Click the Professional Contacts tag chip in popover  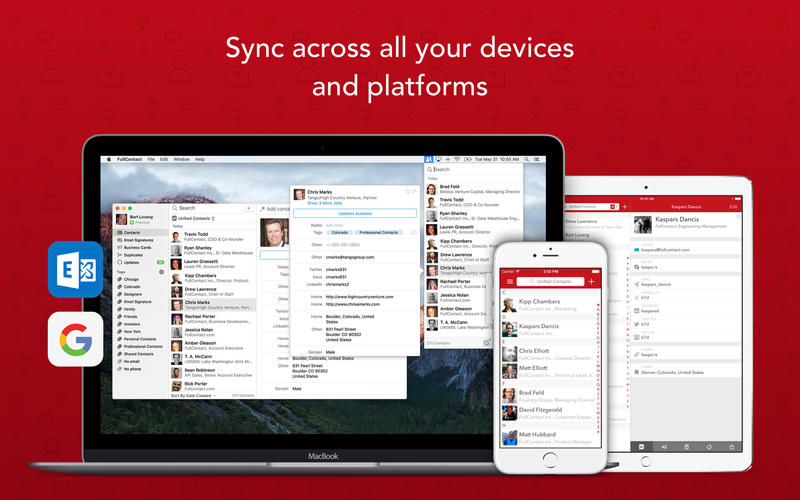coord(379,233)
